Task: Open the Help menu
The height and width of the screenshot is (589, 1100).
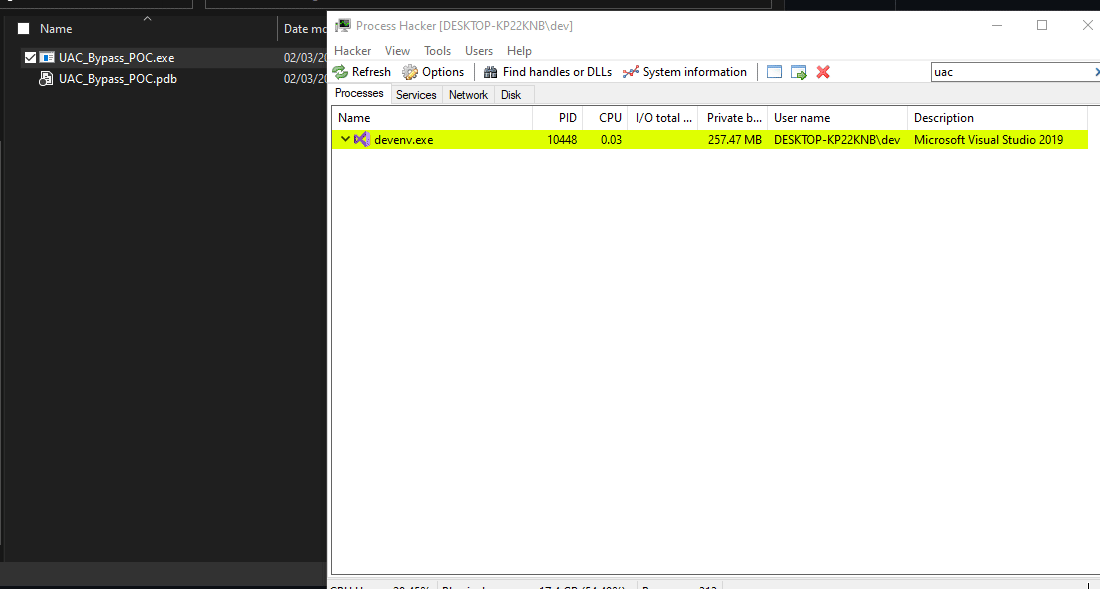Action: [519, 50]
